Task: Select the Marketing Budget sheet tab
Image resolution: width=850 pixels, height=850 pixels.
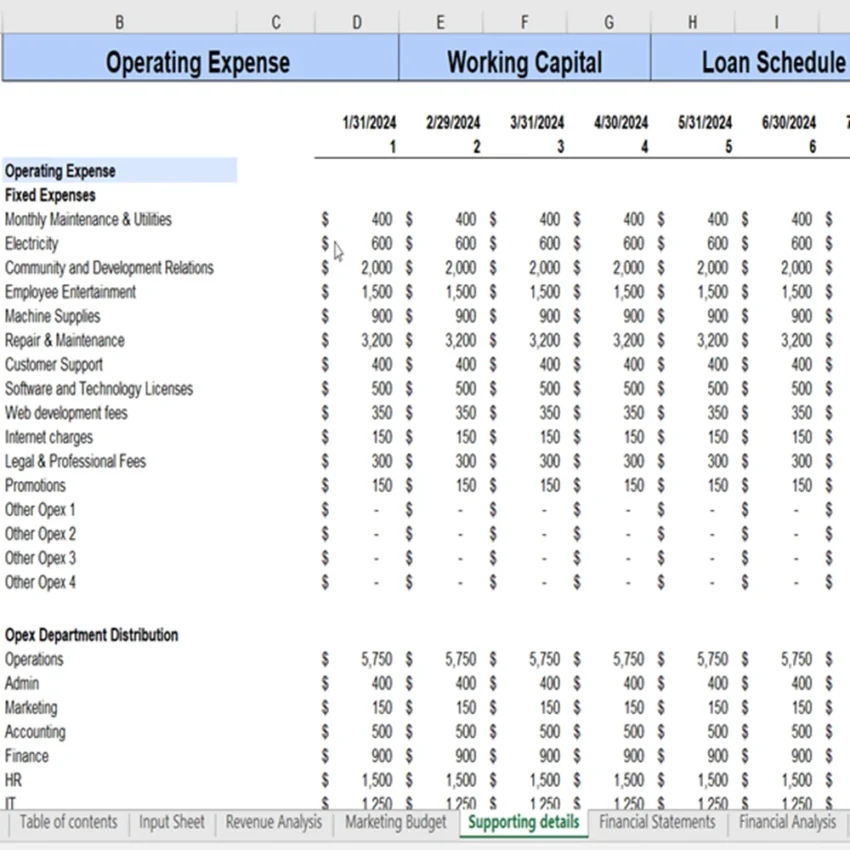Action: point(396,822)
